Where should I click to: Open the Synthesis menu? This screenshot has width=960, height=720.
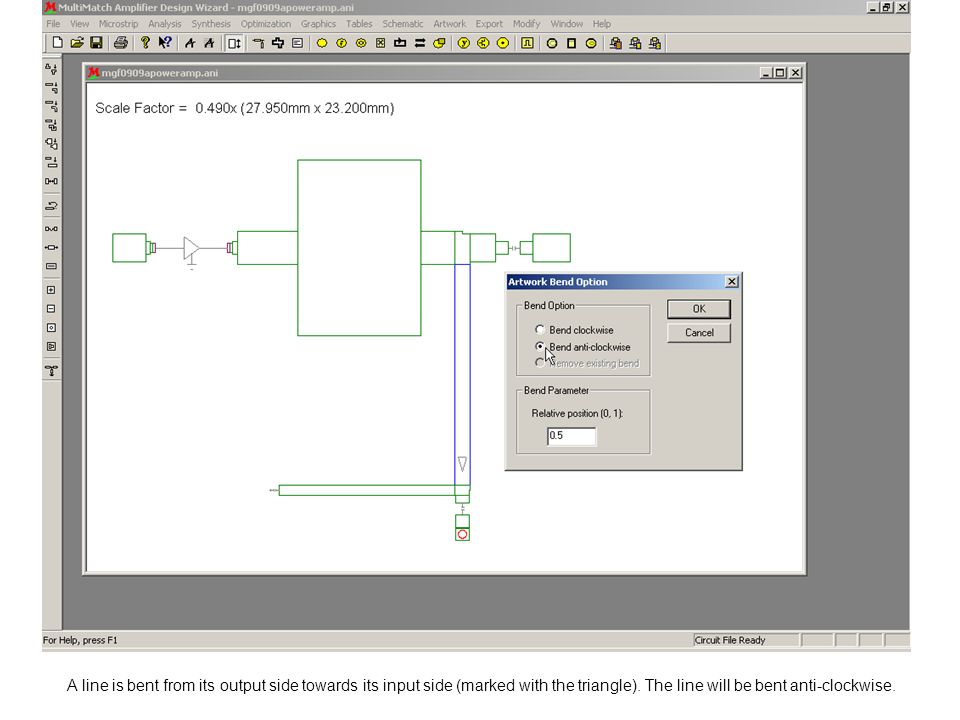[x=211, y=24]
